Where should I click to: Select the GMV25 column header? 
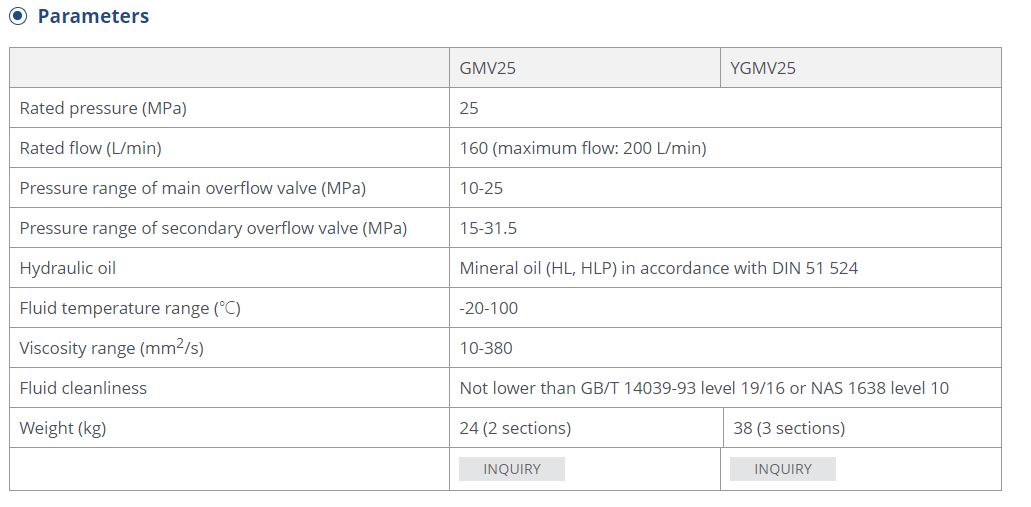488,69
